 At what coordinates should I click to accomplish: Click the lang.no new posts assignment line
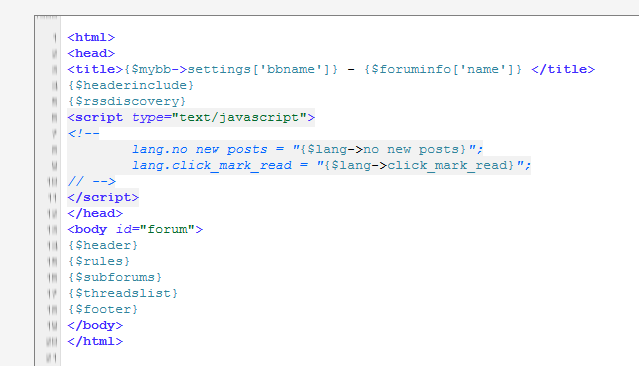307,149
